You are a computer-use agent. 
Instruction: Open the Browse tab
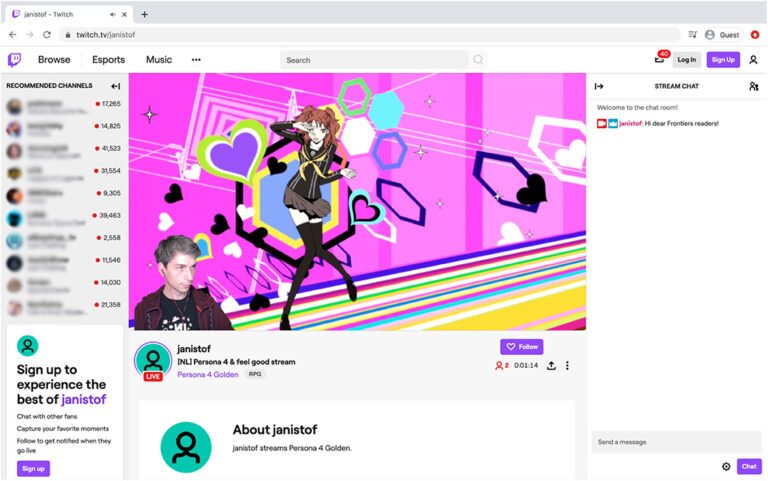54,60
